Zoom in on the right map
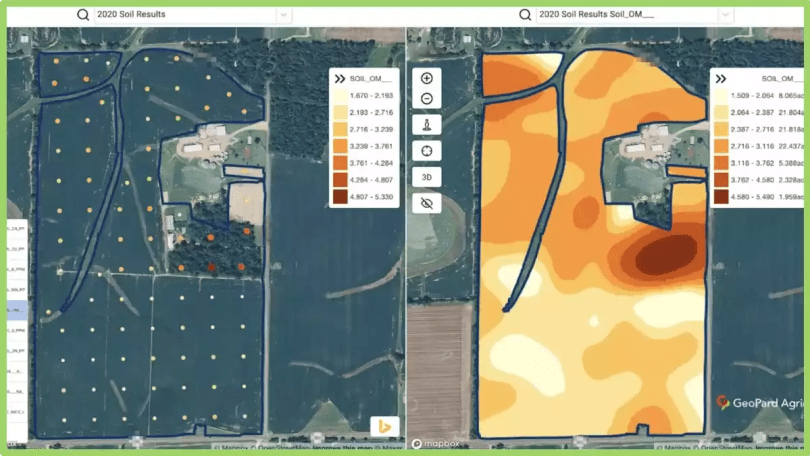Image resolution: width=810 pixels, height=456 pixels. [x=427, y=78]
